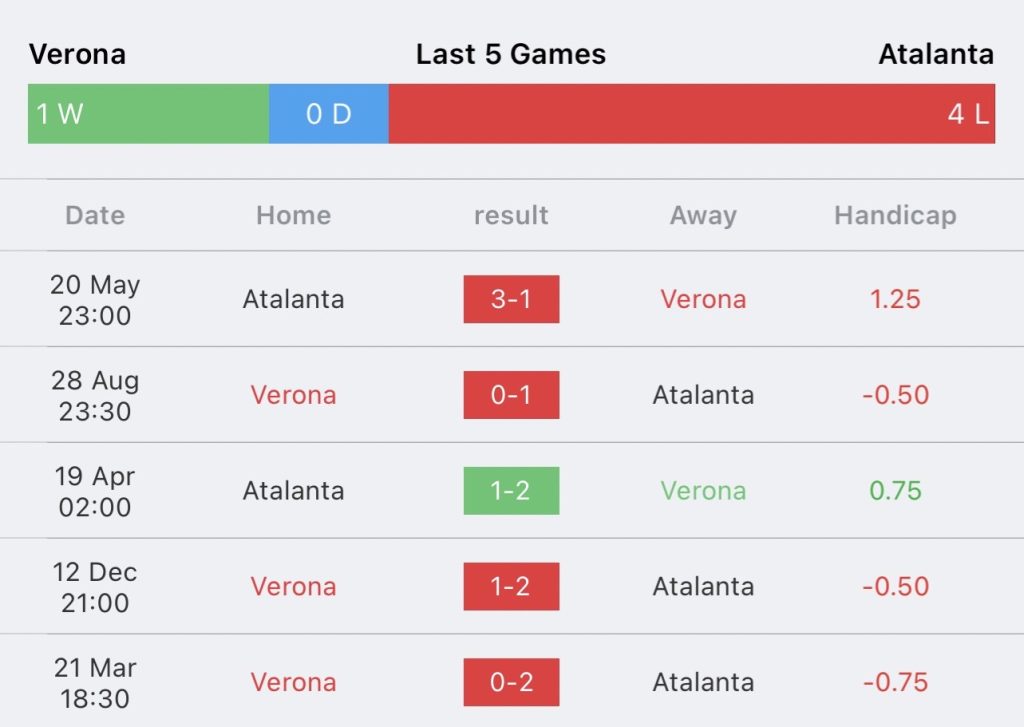Click the 1.25 handicap value
1024x727 pixels.
coord(895,299)
